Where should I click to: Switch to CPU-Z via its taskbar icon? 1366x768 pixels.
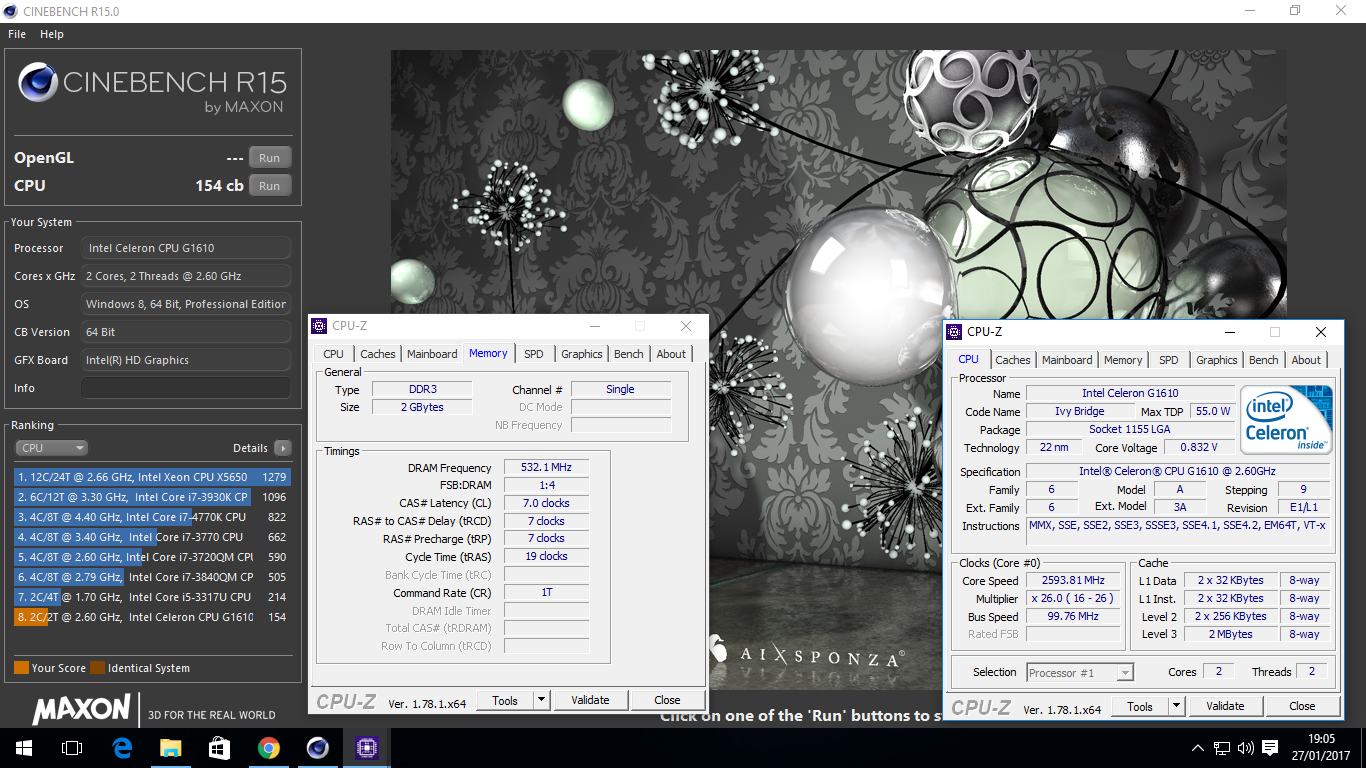366,747
